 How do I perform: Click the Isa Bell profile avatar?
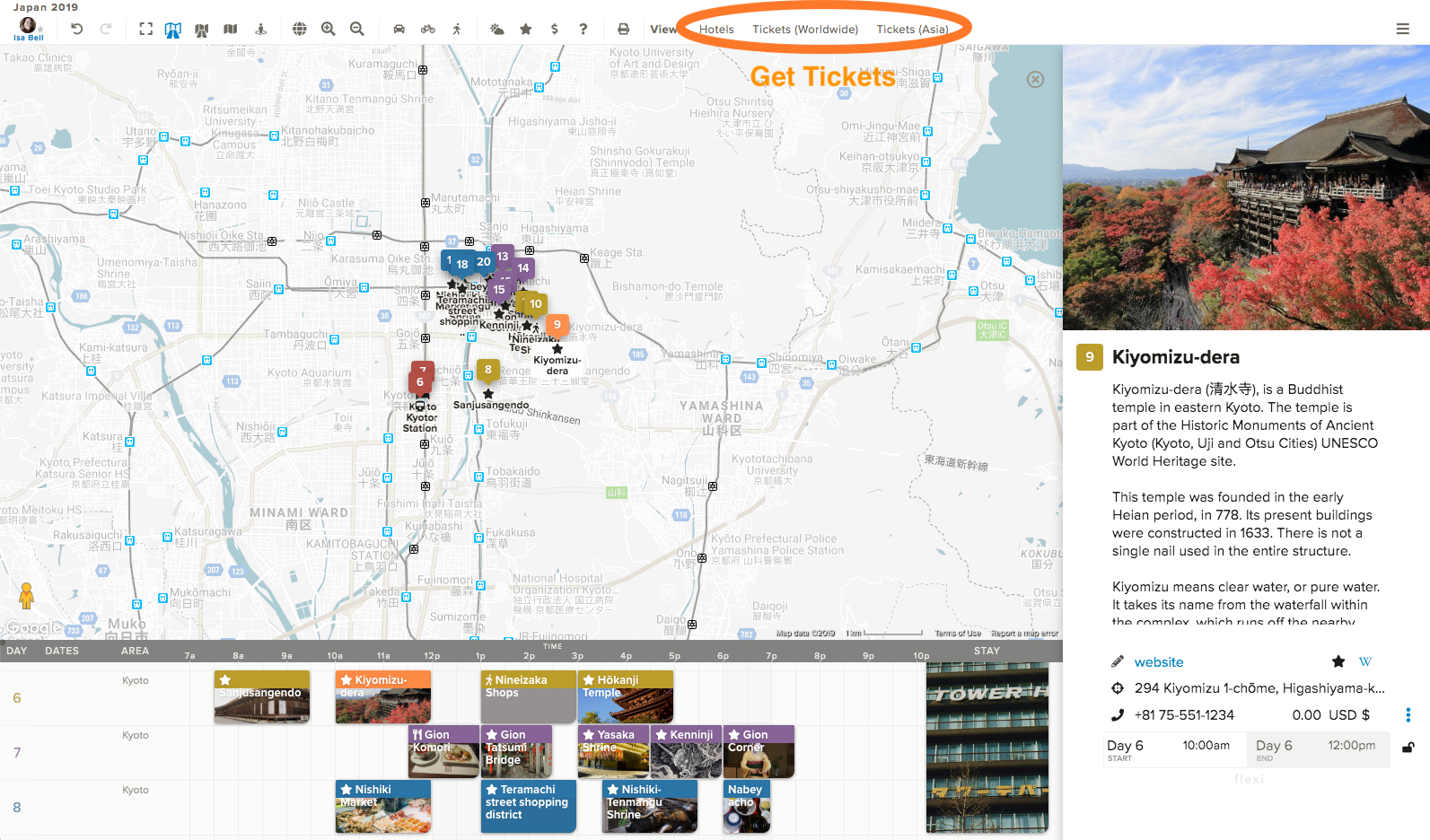29,25
